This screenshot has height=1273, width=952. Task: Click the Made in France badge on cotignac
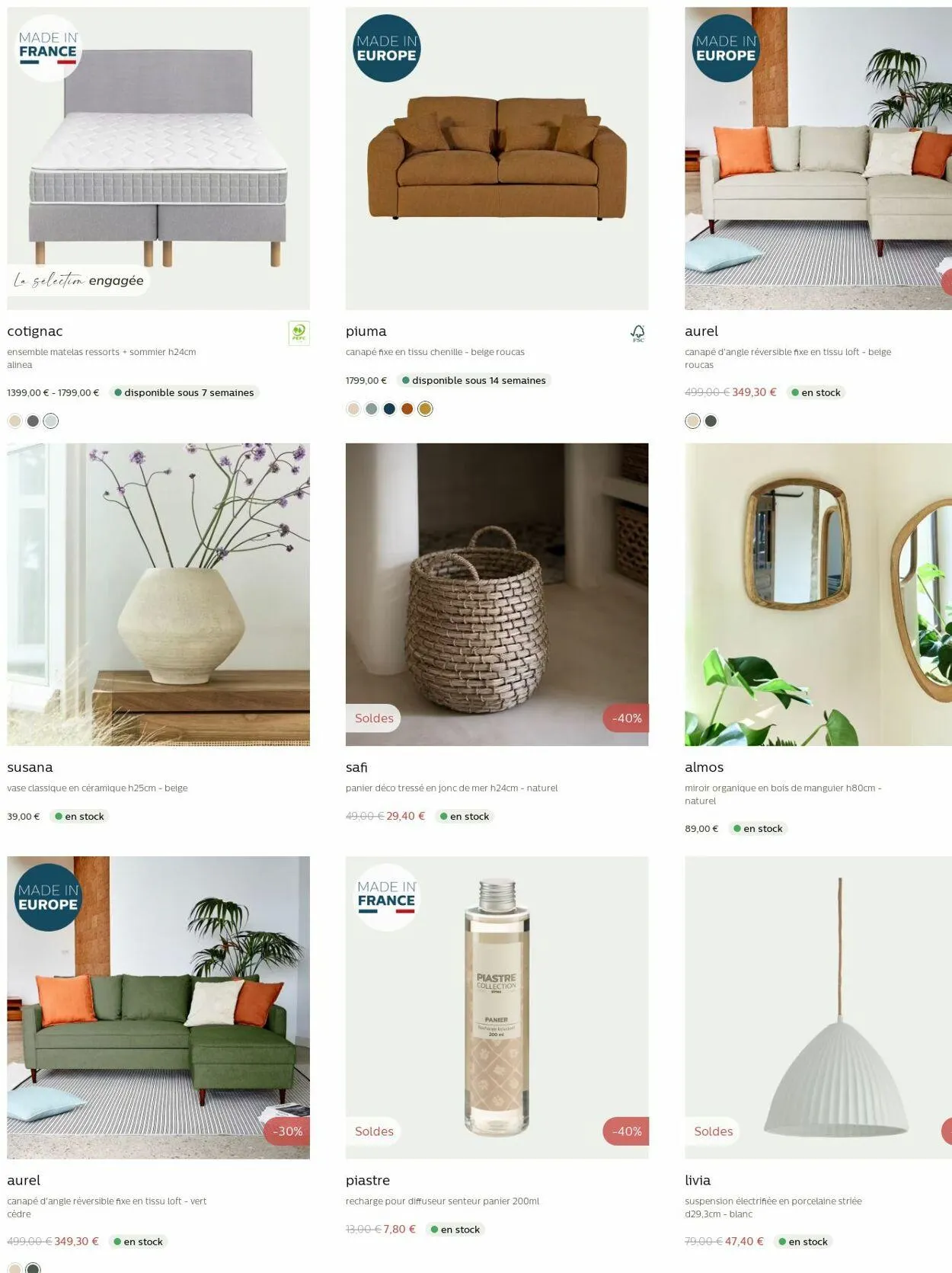[x=48, y=47]
